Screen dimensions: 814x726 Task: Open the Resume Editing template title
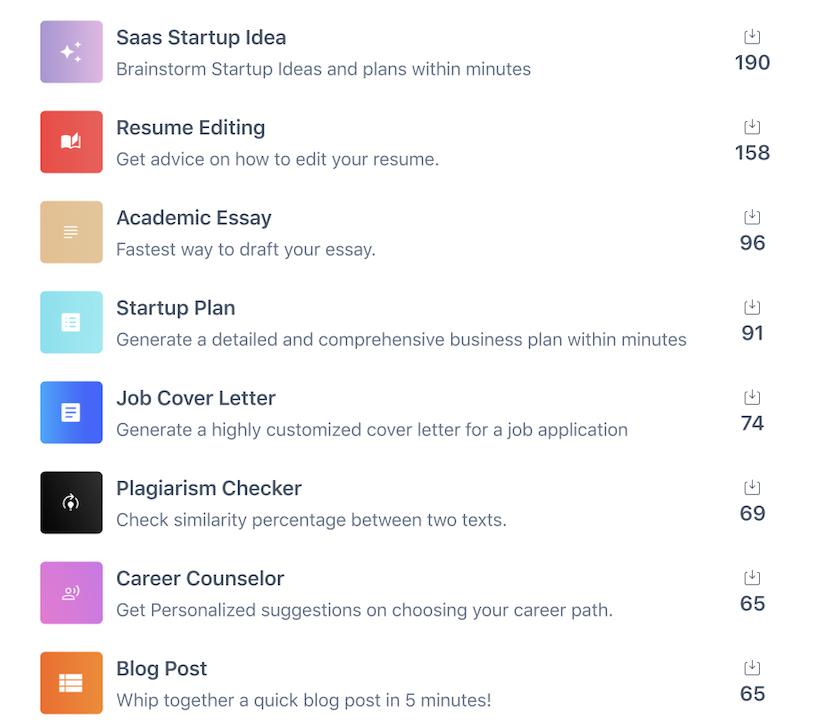pyautogui.click(x=190, y=128)
